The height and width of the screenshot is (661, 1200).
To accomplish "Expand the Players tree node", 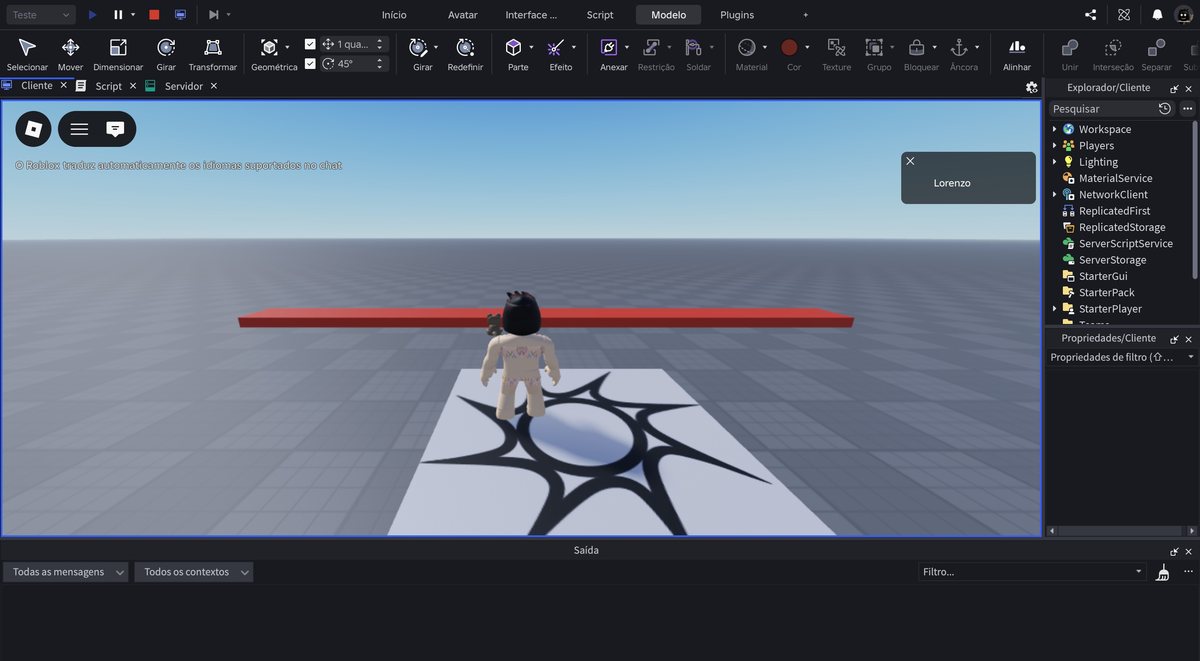I will tap(1054, 145).
